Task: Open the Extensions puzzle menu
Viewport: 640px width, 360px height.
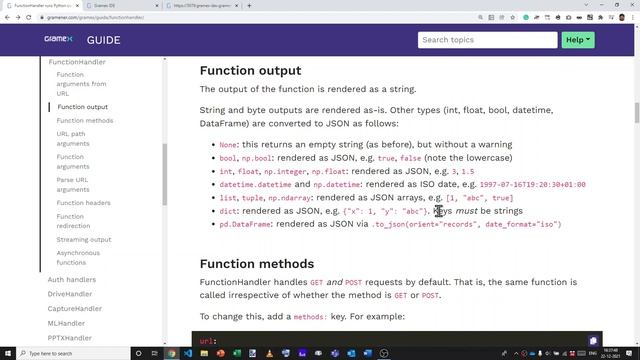Action: (600, 18)
